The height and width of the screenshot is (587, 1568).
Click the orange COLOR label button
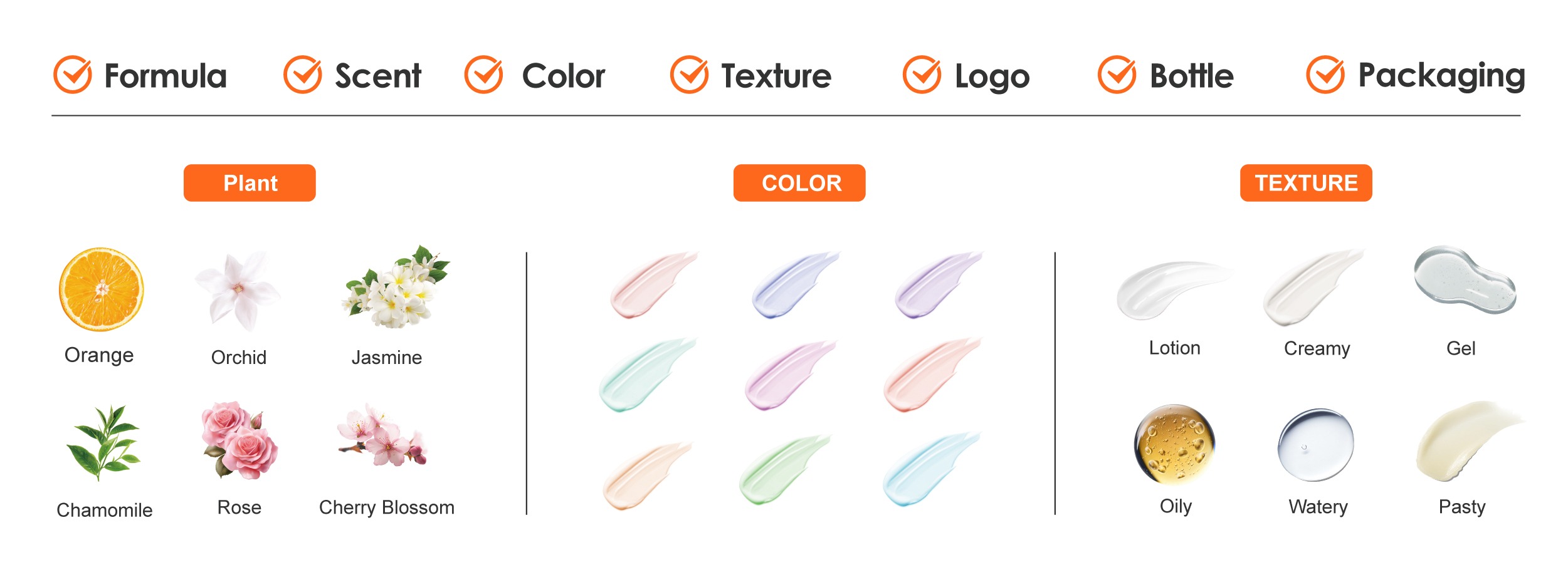click(799, 183)
